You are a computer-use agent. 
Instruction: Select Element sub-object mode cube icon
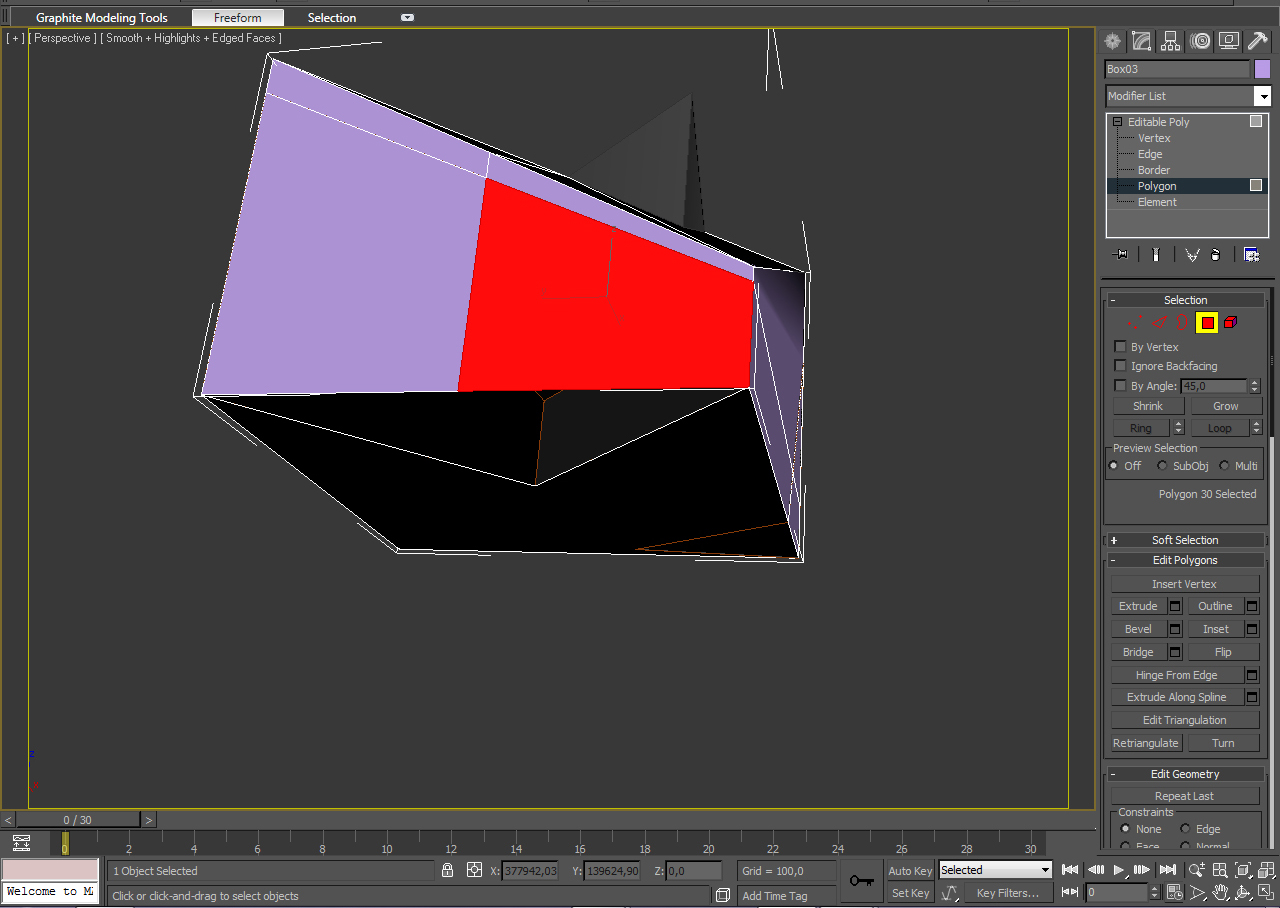pyautogui.click(x=1230, y=322)
